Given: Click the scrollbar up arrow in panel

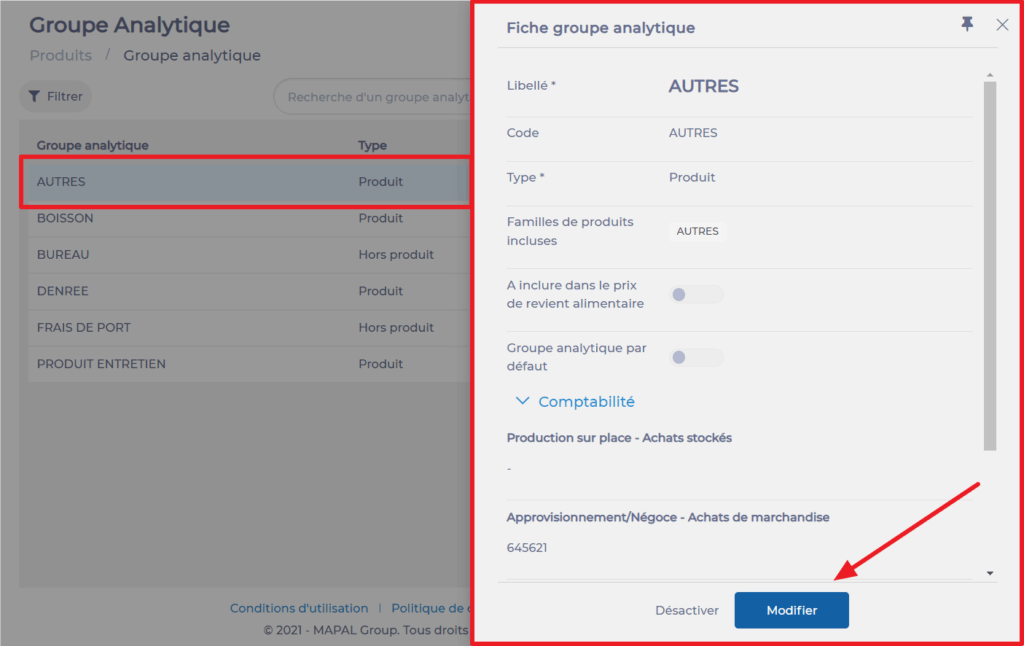Looking at the screenshot, I should [x=990, y=75].
